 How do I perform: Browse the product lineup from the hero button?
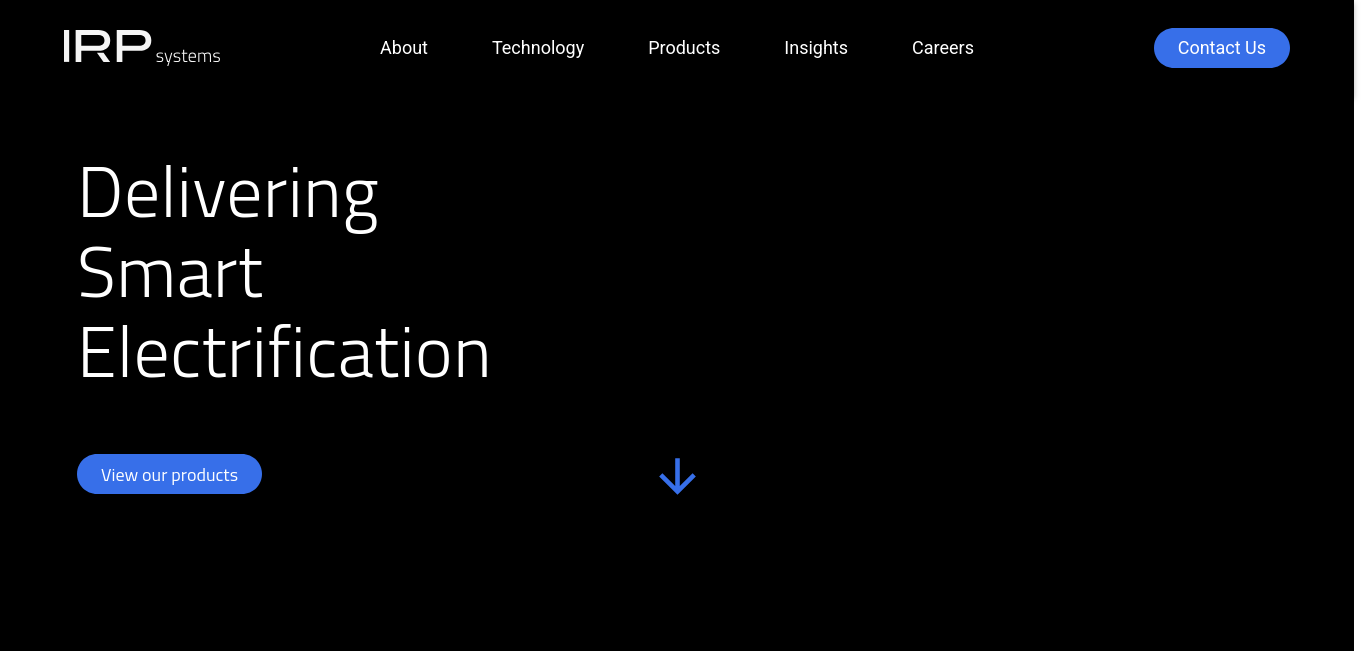(169, 474)
